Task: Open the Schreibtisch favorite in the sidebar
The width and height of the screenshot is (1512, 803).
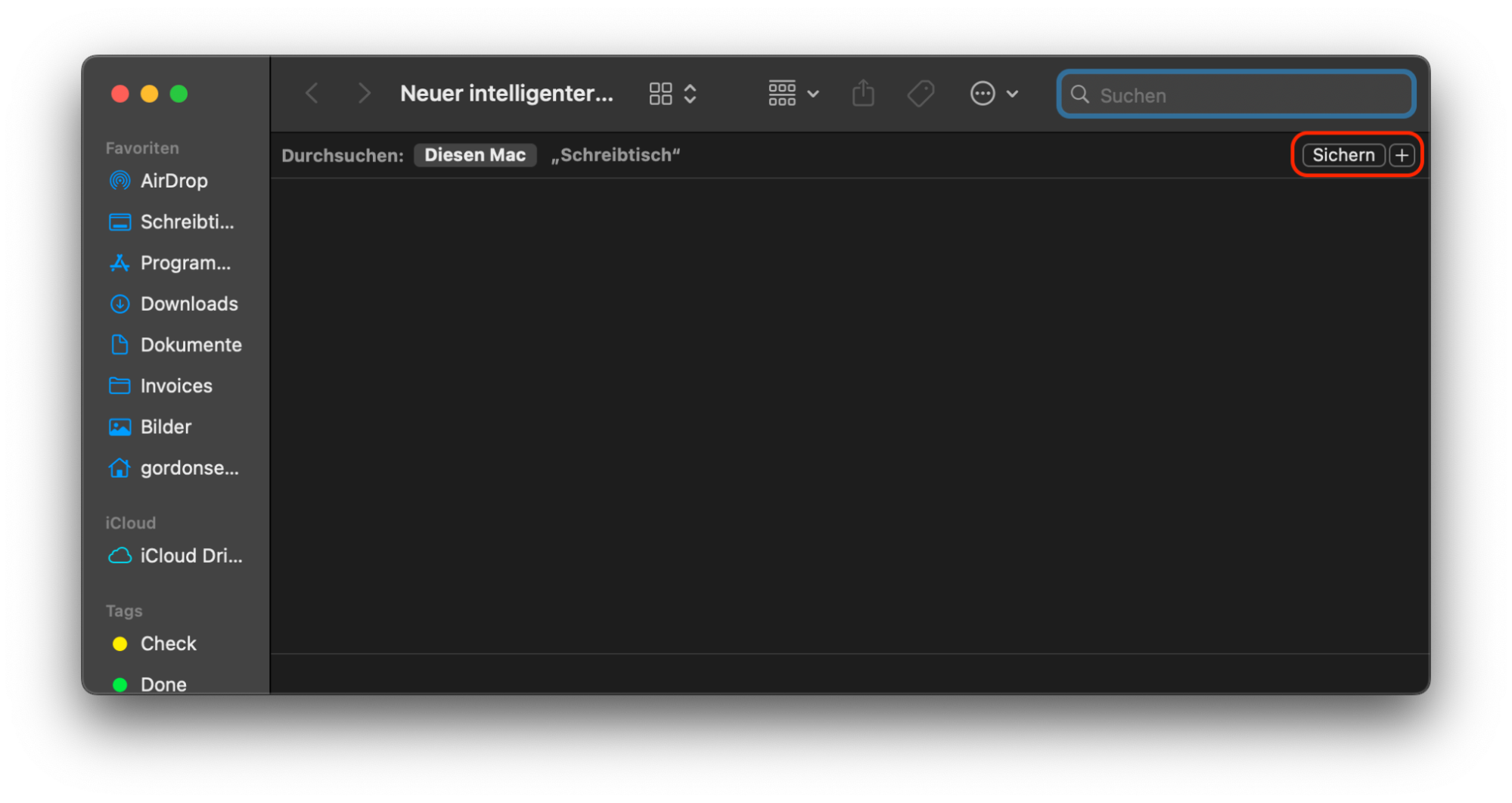Action: (x=188, y=222)
